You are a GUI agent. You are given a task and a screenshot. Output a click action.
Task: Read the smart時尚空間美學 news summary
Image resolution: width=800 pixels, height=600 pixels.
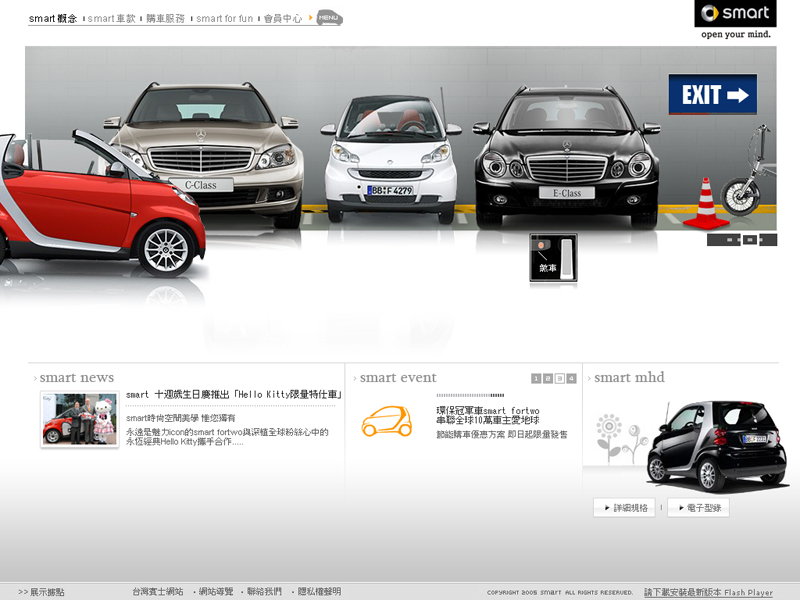click(181, 418)
